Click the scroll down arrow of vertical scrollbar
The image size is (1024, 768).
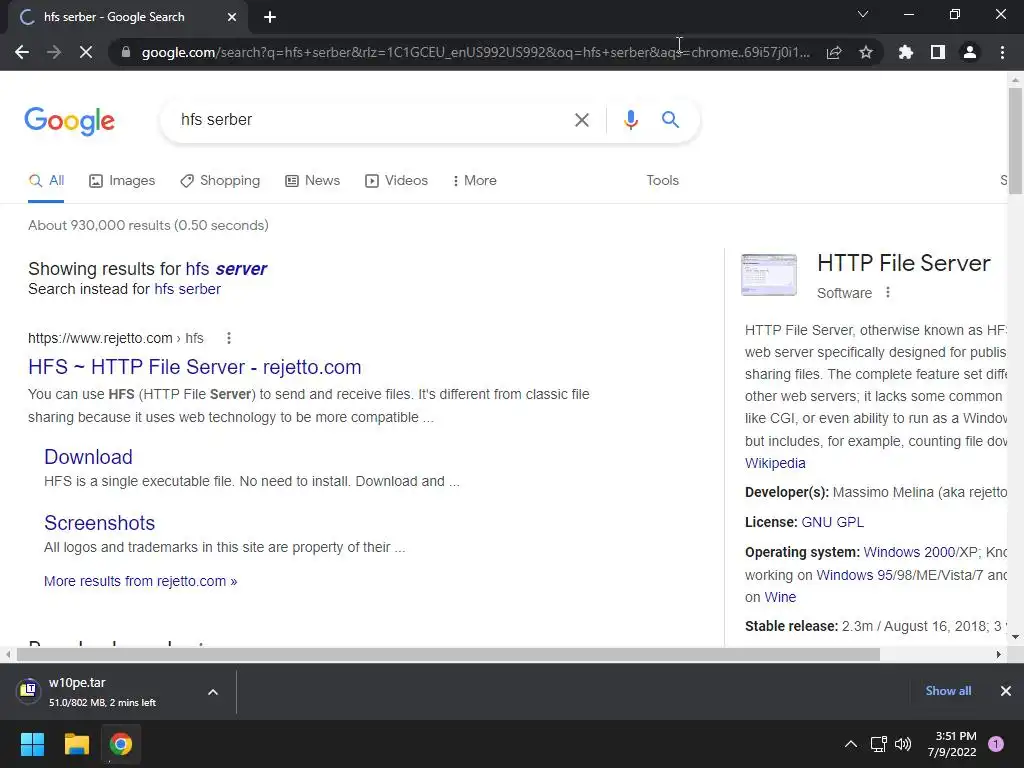[1015, 637]
